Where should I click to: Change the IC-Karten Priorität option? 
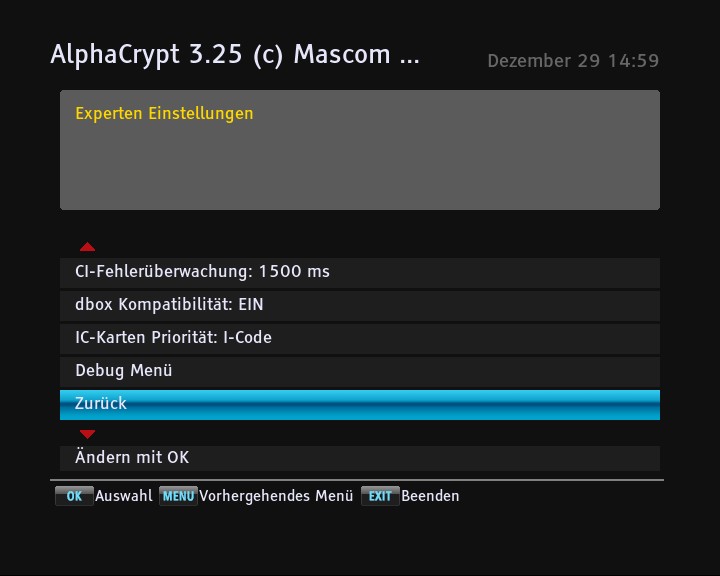[360, 337]
